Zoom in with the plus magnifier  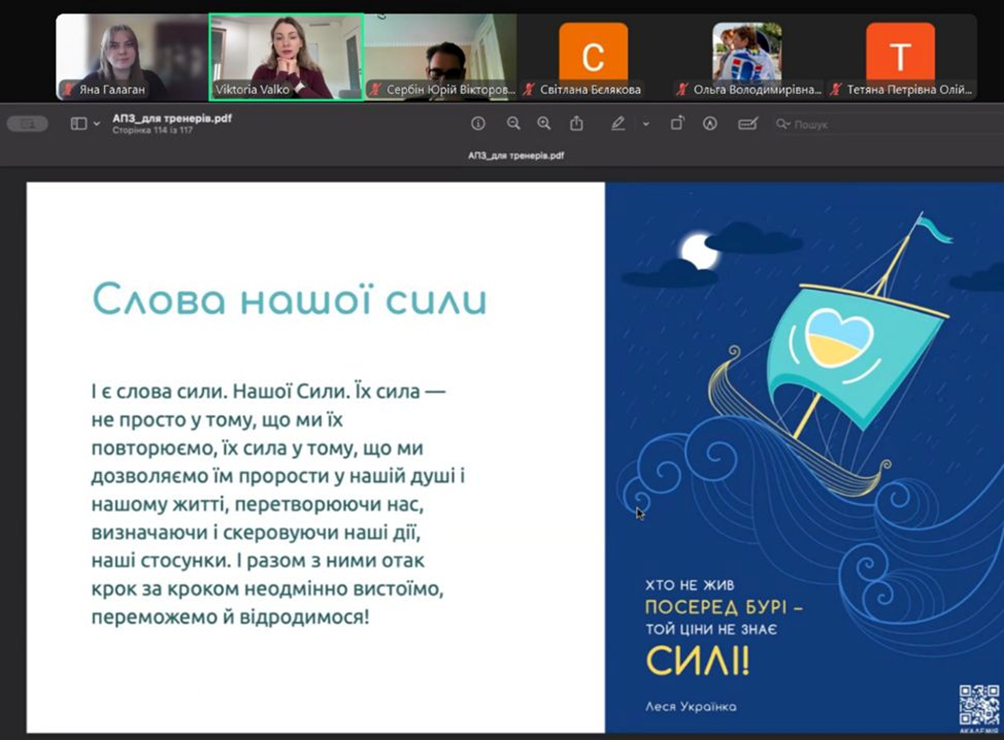pos(544,124)
